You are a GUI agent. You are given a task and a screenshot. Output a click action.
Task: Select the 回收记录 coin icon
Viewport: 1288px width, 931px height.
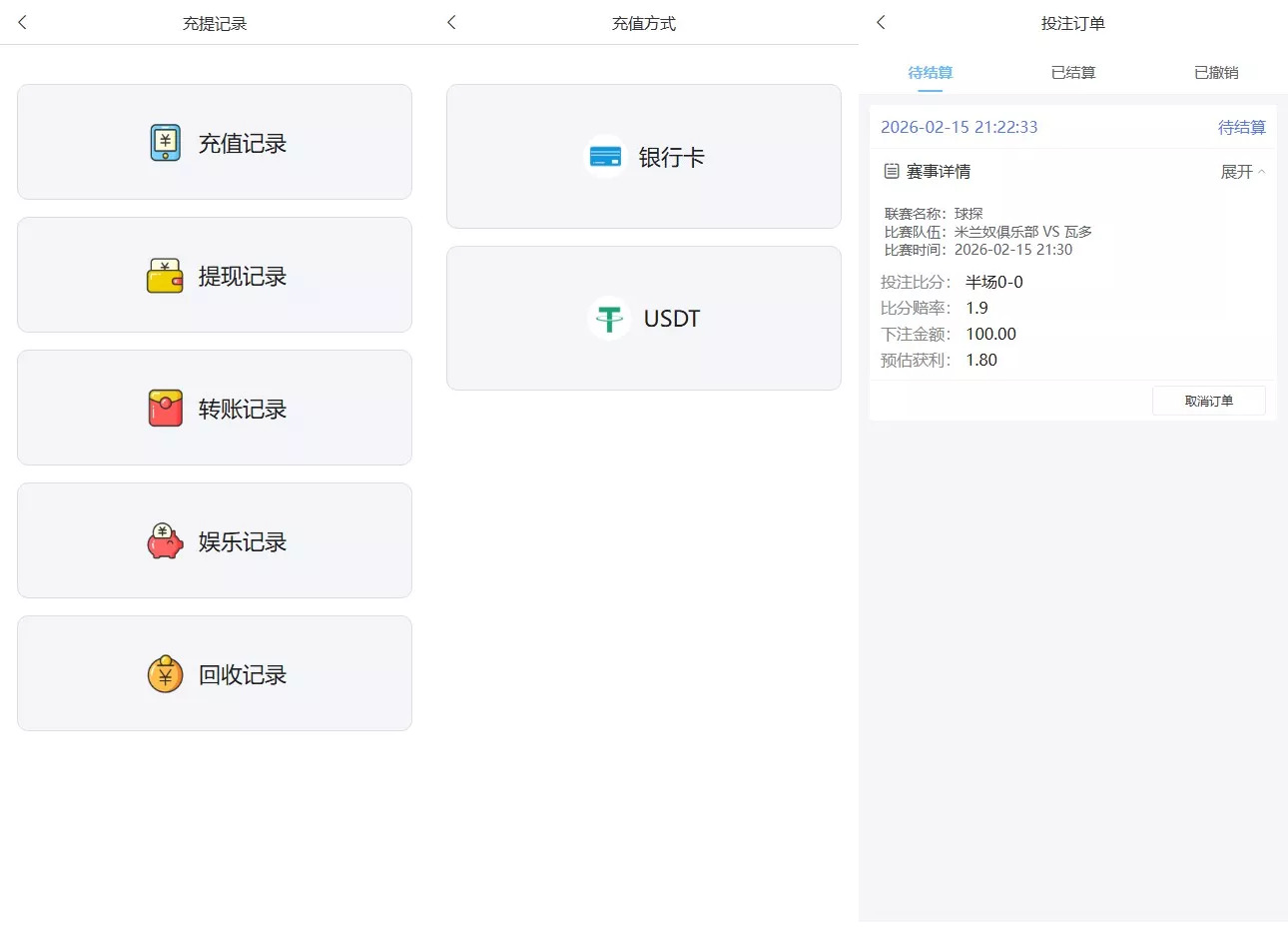165,673
